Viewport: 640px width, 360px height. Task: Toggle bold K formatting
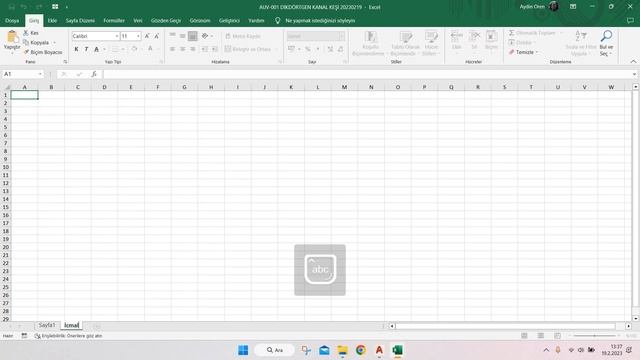(x=76, y=49)
